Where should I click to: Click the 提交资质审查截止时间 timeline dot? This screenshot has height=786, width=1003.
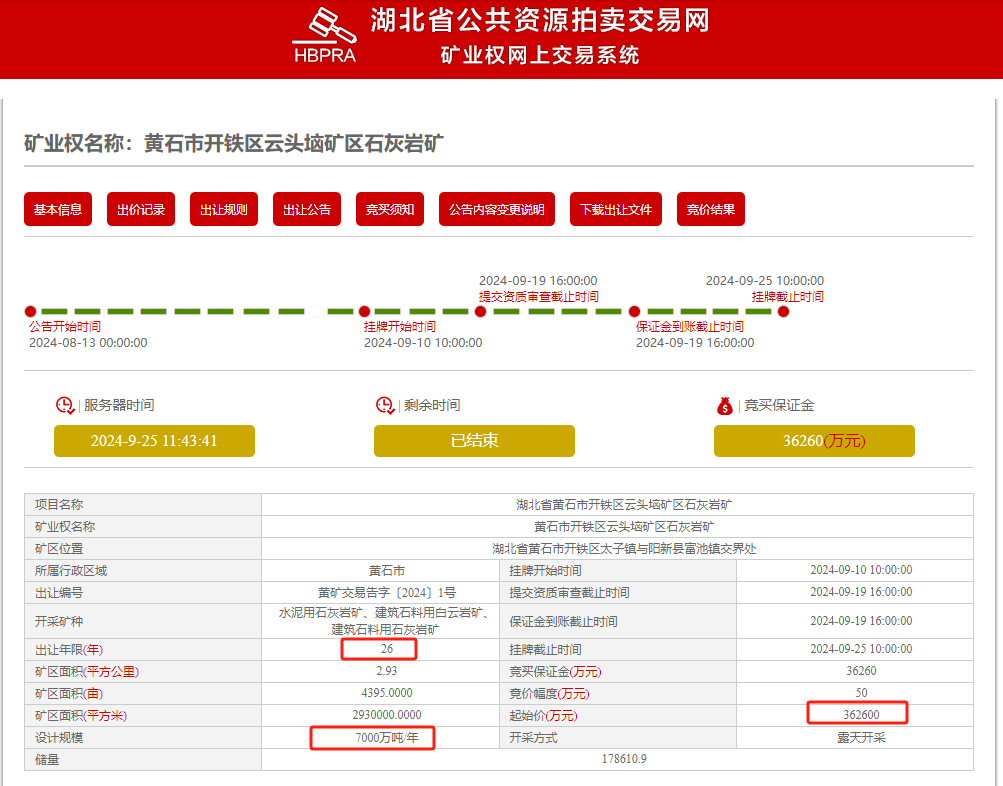480,311
